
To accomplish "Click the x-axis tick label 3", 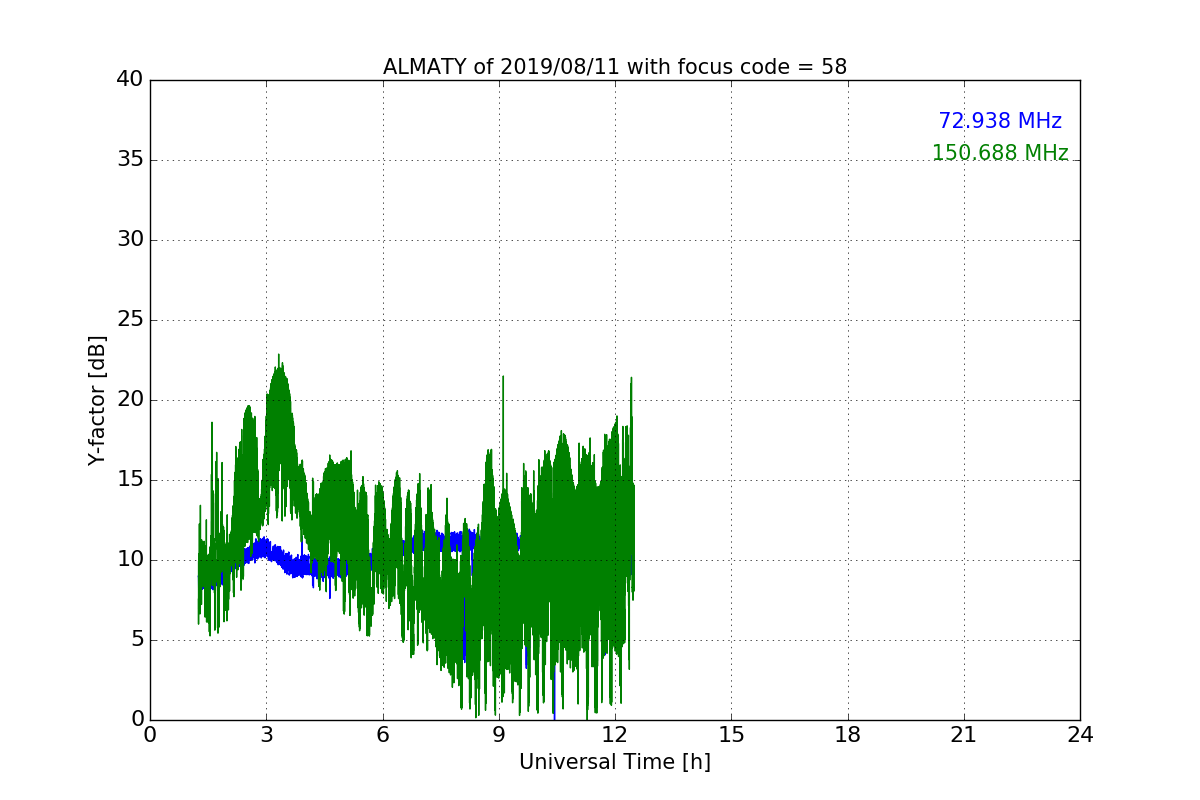I will 266,735.
